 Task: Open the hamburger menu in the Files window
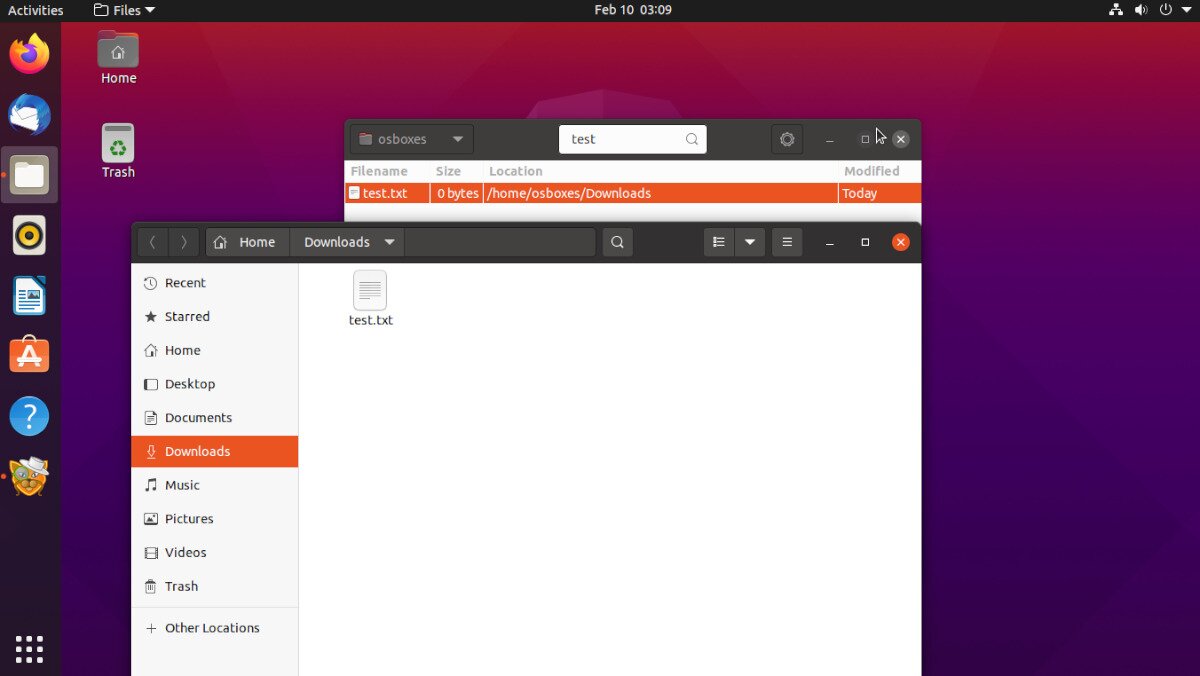coord(787,241)
